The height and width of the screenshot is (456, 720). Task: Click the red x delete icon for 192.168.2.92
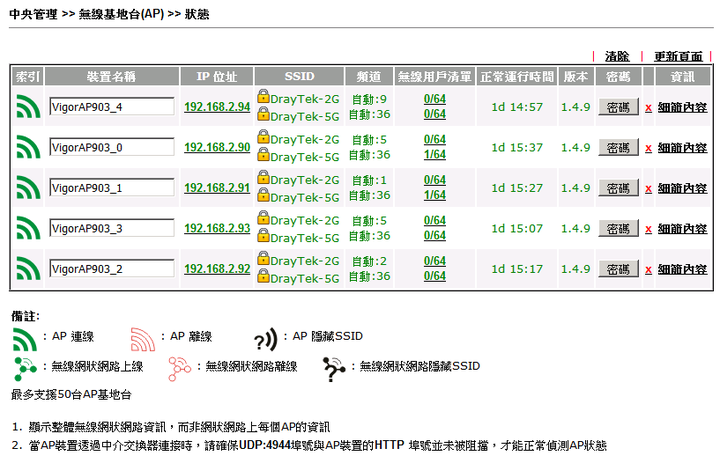(648, 270)
